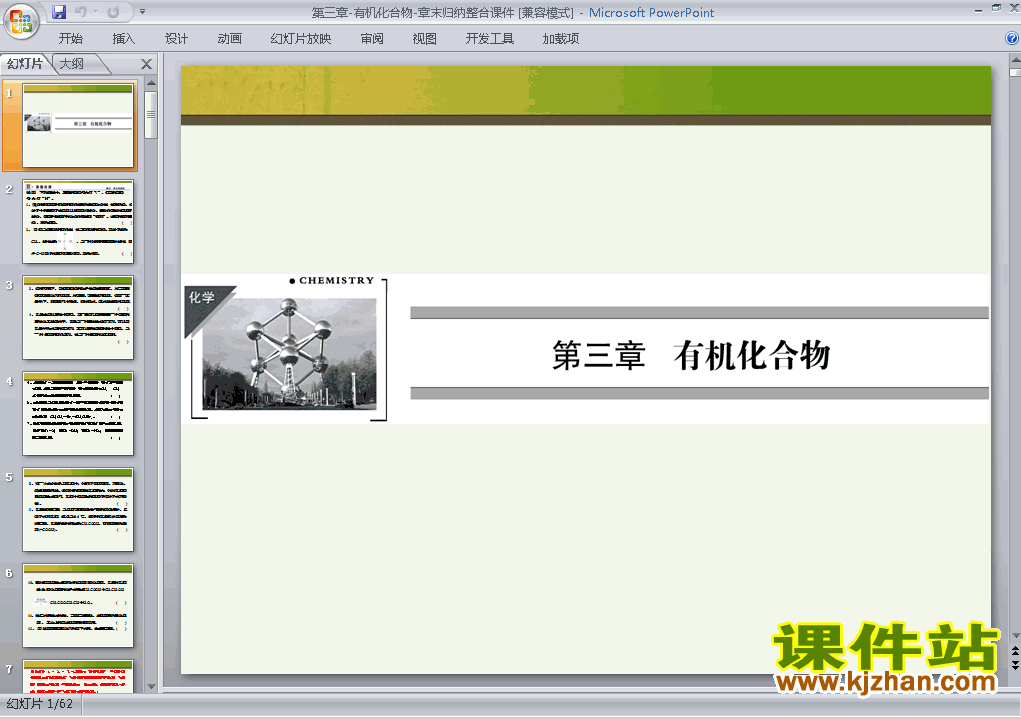
Task: Click thumbnail pane scroll up arrow
Action: 151,83
